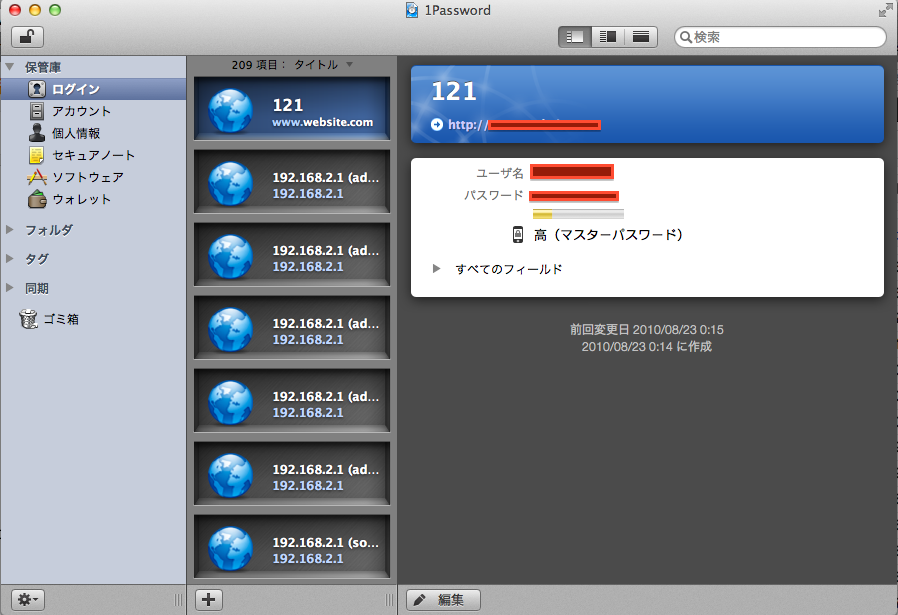Switch to the first list layout view

pos(574,37)
